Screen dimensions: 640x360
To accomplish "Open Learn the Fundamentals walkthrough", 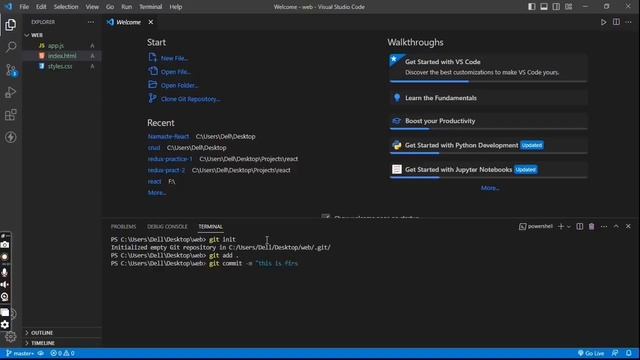I will 488,98.
